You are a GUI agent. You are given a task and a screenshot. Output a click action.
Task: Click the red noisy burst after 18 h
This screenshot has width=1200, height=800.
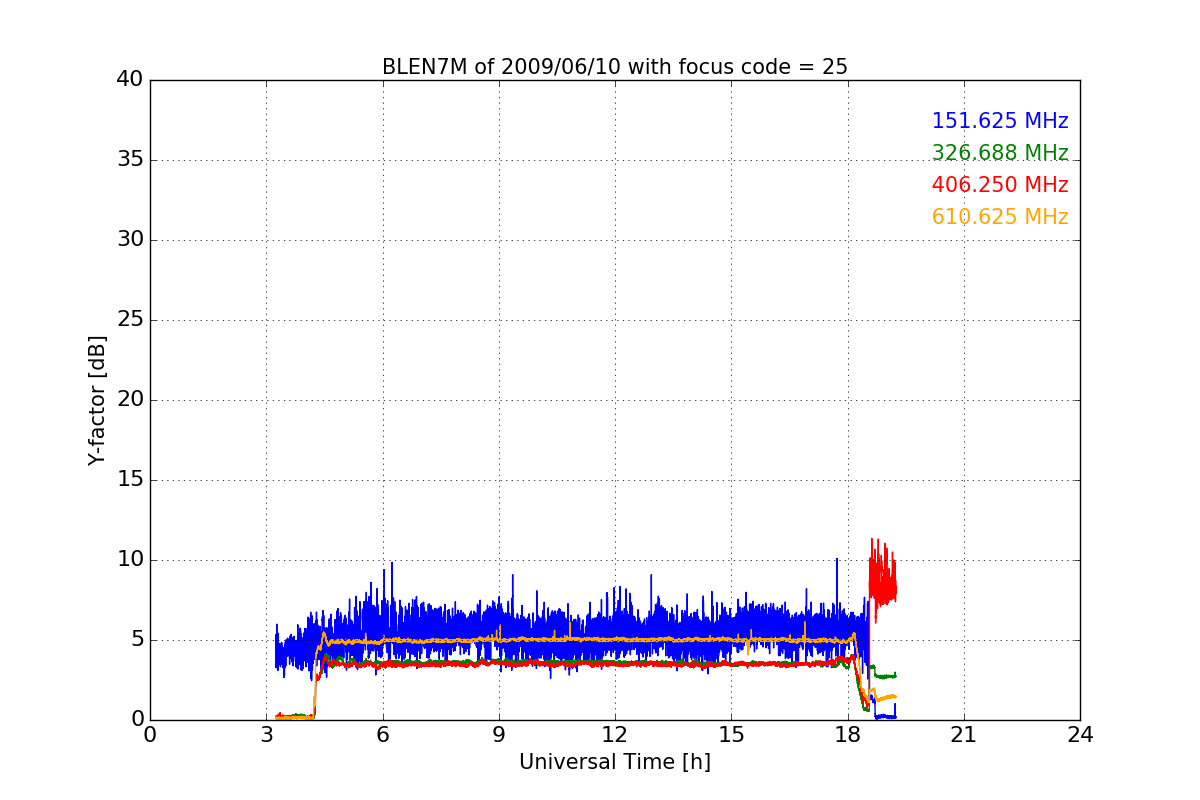[x=882, y=580]
